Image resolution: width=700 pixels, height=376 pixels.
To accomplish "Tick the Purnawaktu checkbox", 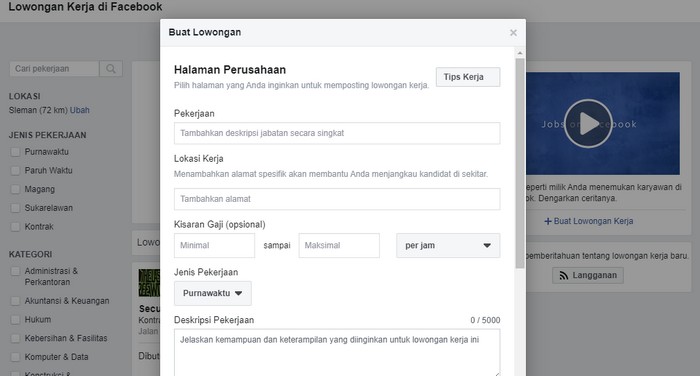I will (x=15, y=152).
